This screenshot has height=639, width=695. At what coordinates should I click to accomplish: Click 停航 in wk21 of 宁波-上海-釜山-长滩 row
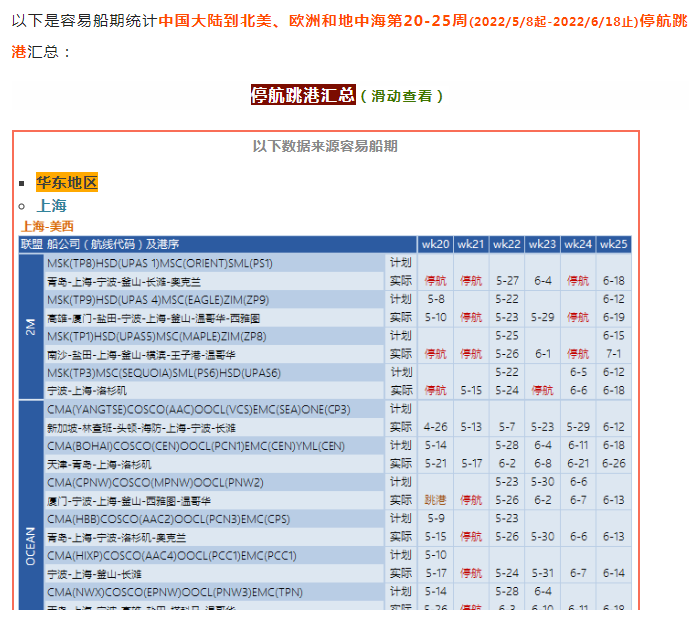[471, 573]
